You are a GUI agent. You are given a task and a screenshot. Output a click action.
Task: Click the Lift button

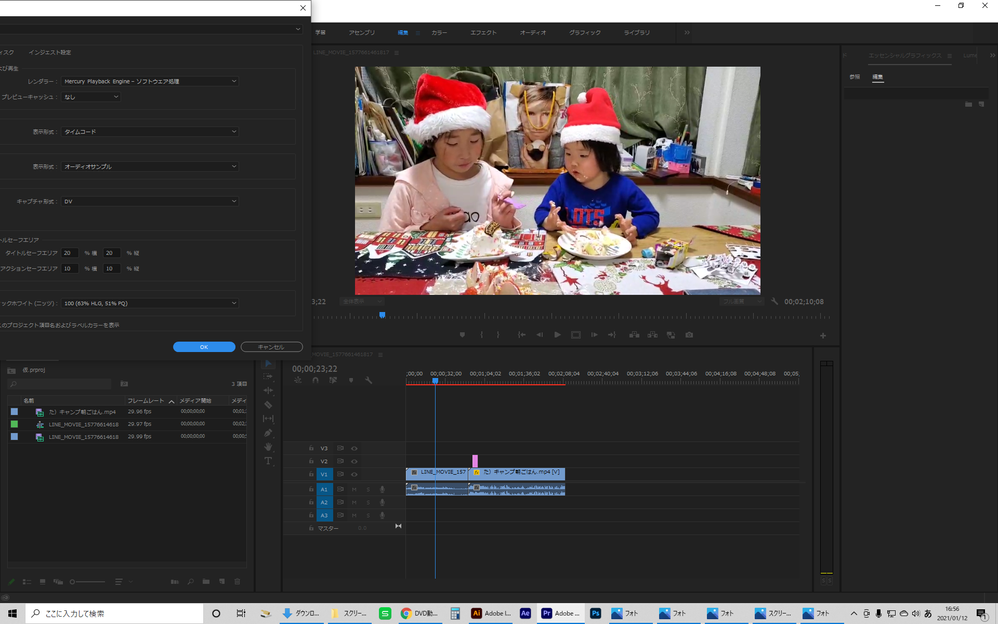[x=635, y=335]
